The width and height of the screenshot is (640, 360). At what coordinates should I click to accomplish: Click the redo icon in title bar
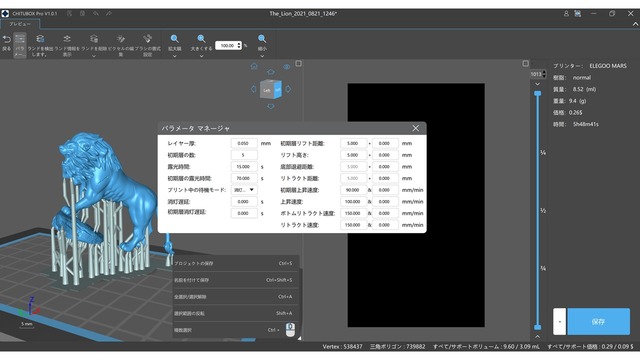[109, 13]
